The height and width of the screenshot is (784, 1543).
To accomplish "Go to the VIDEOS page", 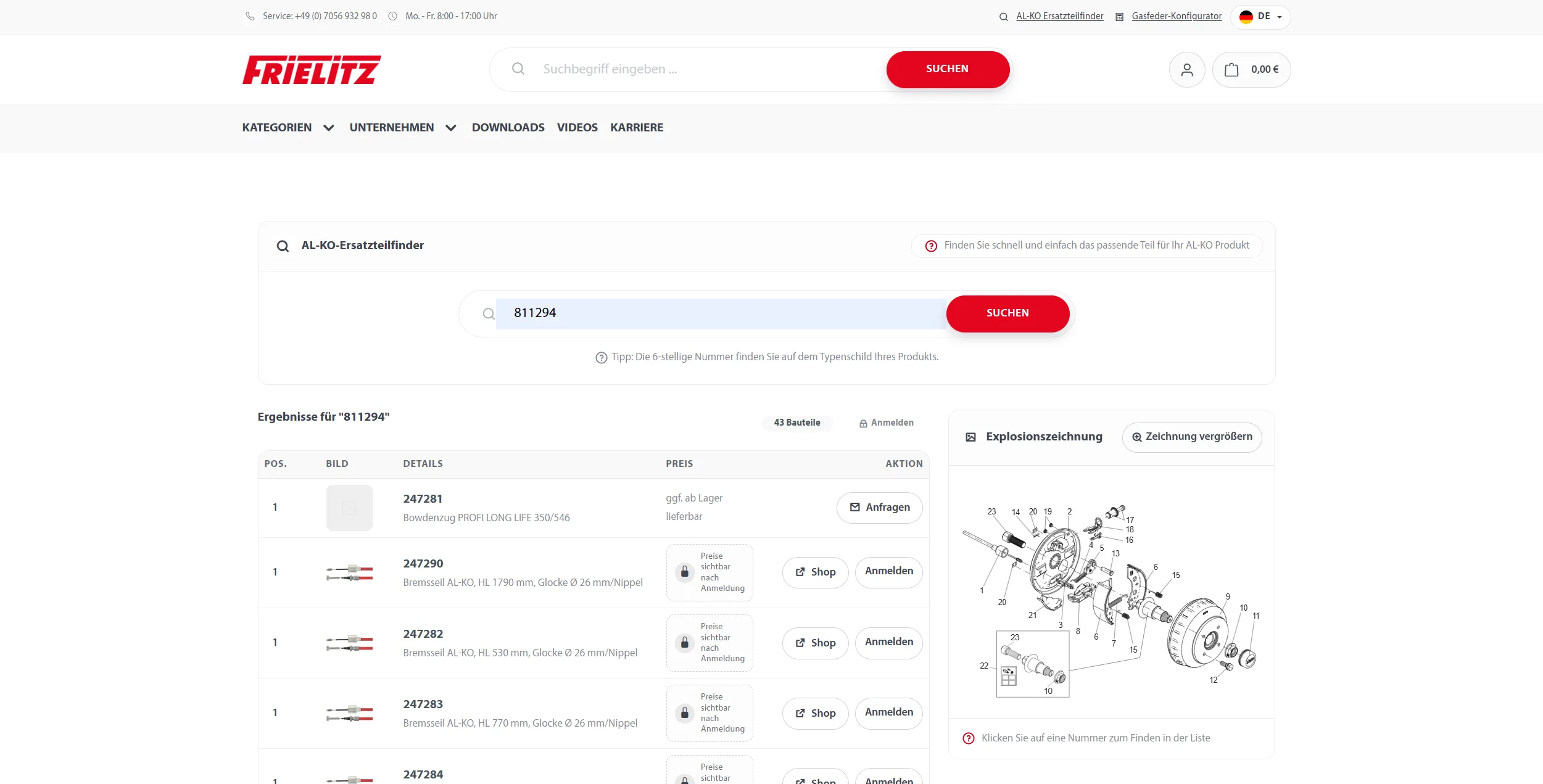I will (x=577, y=128).
